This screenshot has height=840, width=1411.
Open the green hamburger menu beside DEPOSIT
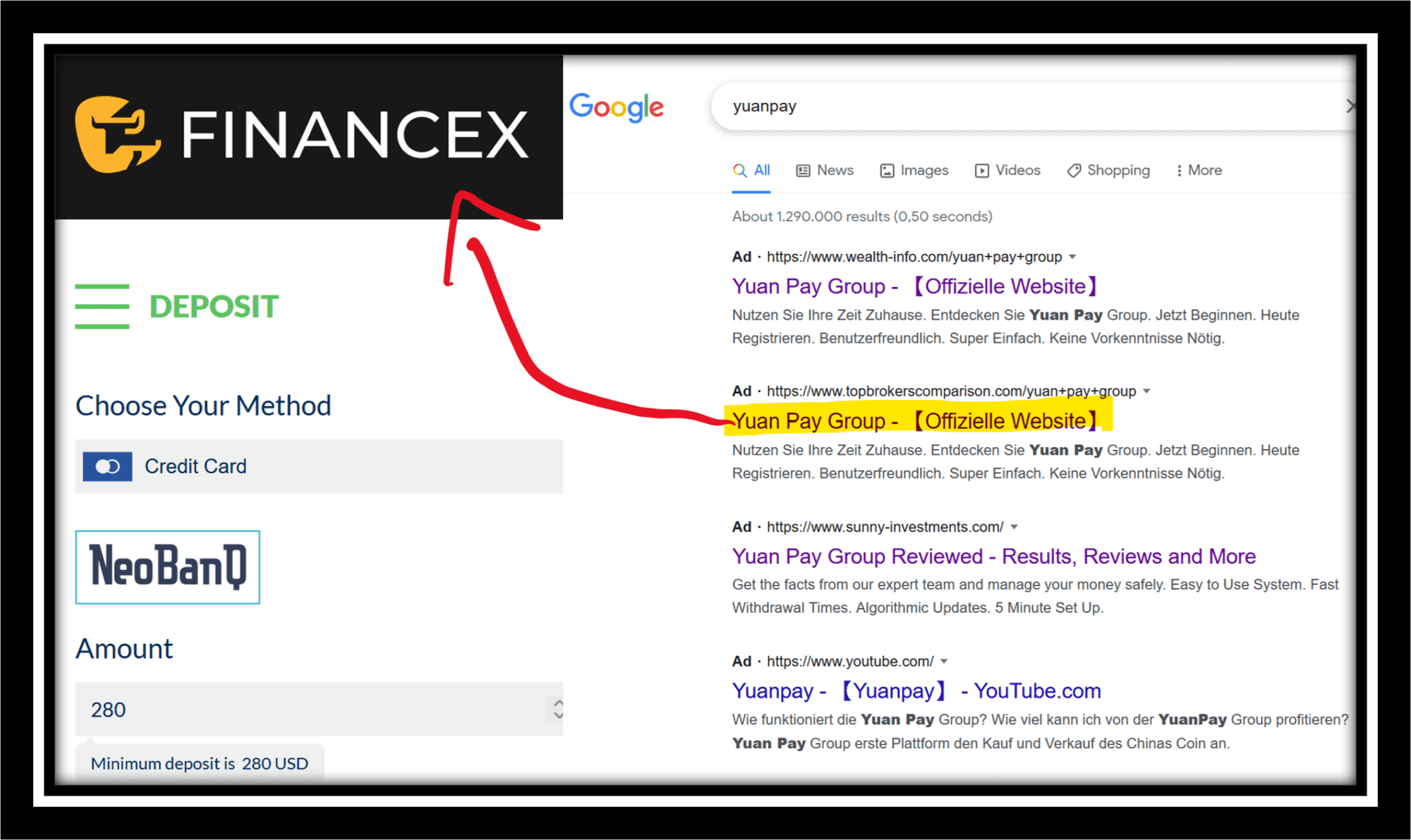[102, 306]
